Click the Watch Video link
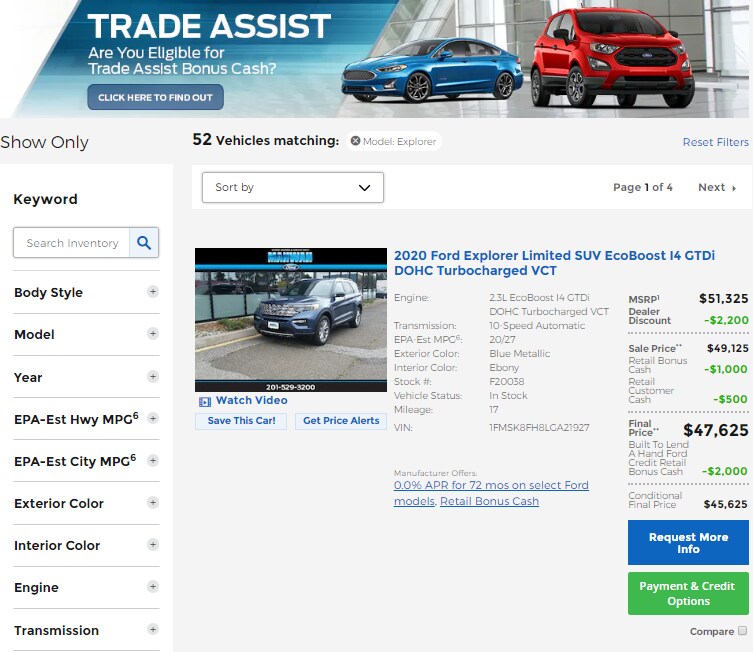 pos(252,400)
